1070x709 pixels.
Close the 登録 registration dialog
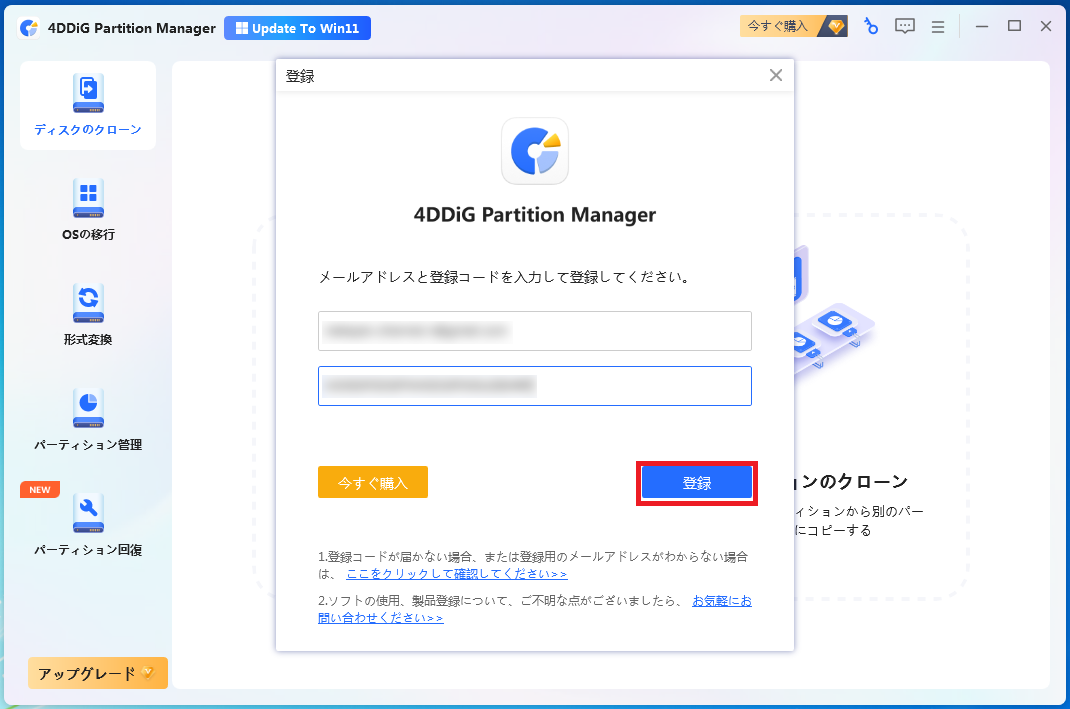pos(776,75)
